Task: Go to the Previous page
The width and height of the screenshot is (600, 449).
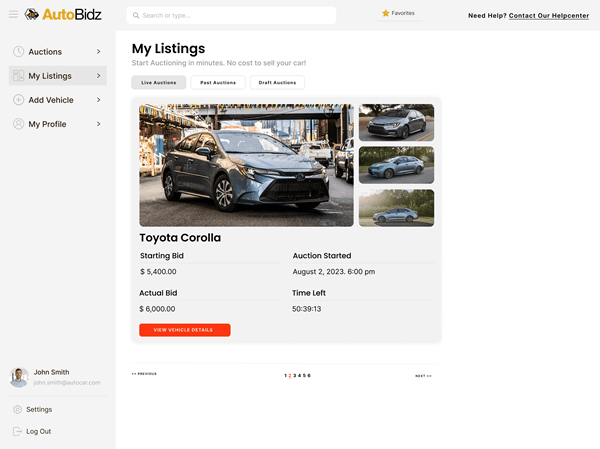Action: click(x=144, y=374)
